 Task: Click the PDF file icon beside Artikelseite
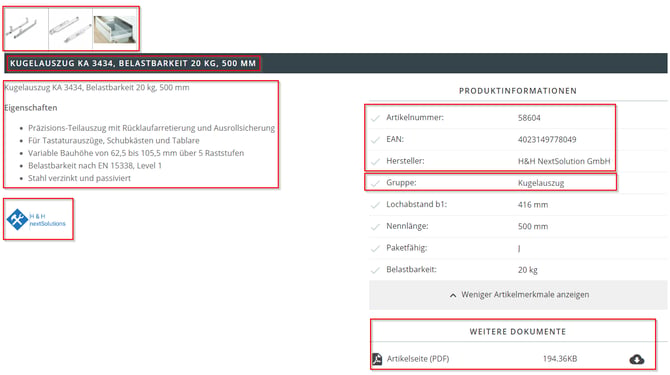(x=377, y=359)
